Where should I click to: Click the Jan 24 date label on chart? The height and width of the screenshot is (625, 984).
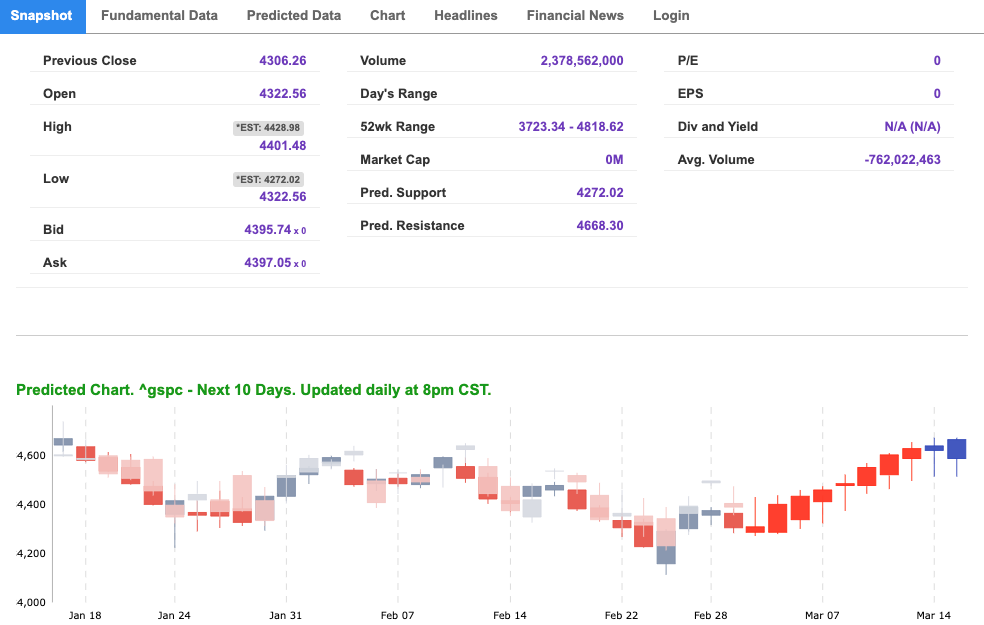[174, 616]
